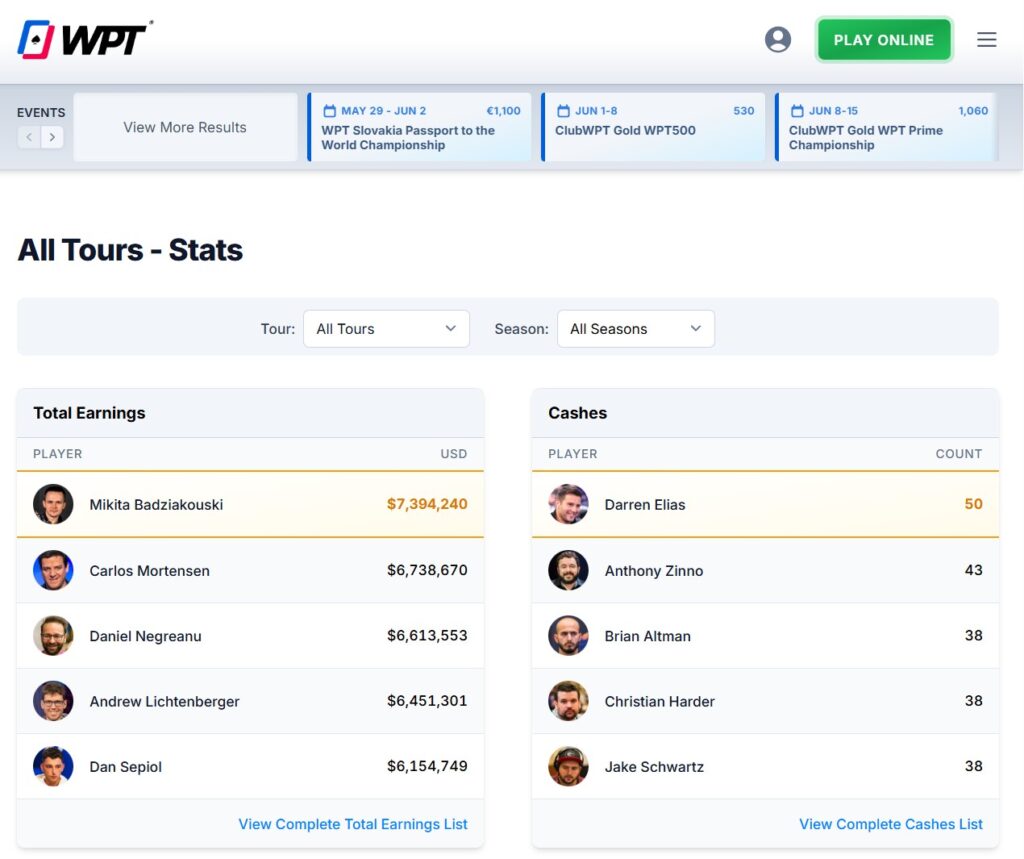Click Darren Elias's cash count 50
Screen dimensions: 1024x859
pos(974,504)
